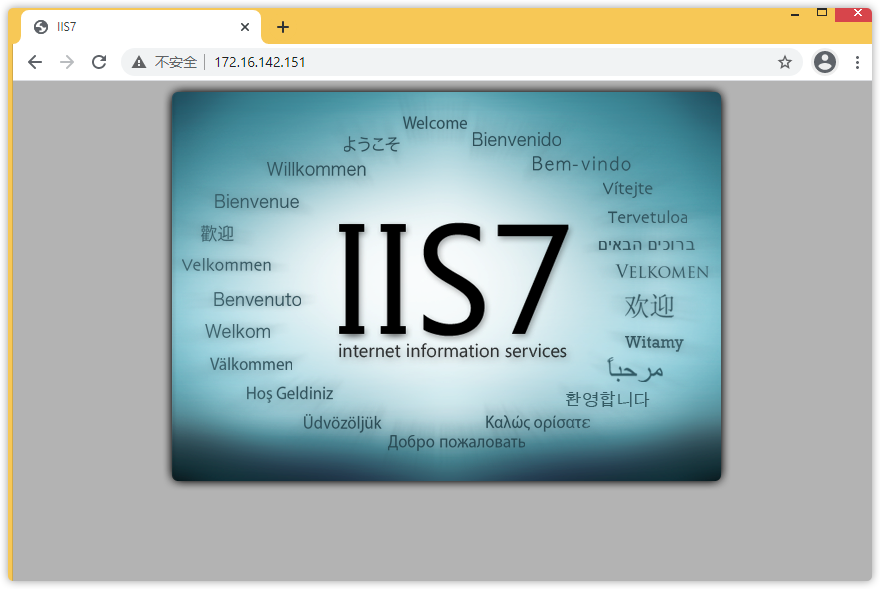This screenshot has height=589, width=880.
Task: Click the not secure warning icon
Action: point(139,62)
